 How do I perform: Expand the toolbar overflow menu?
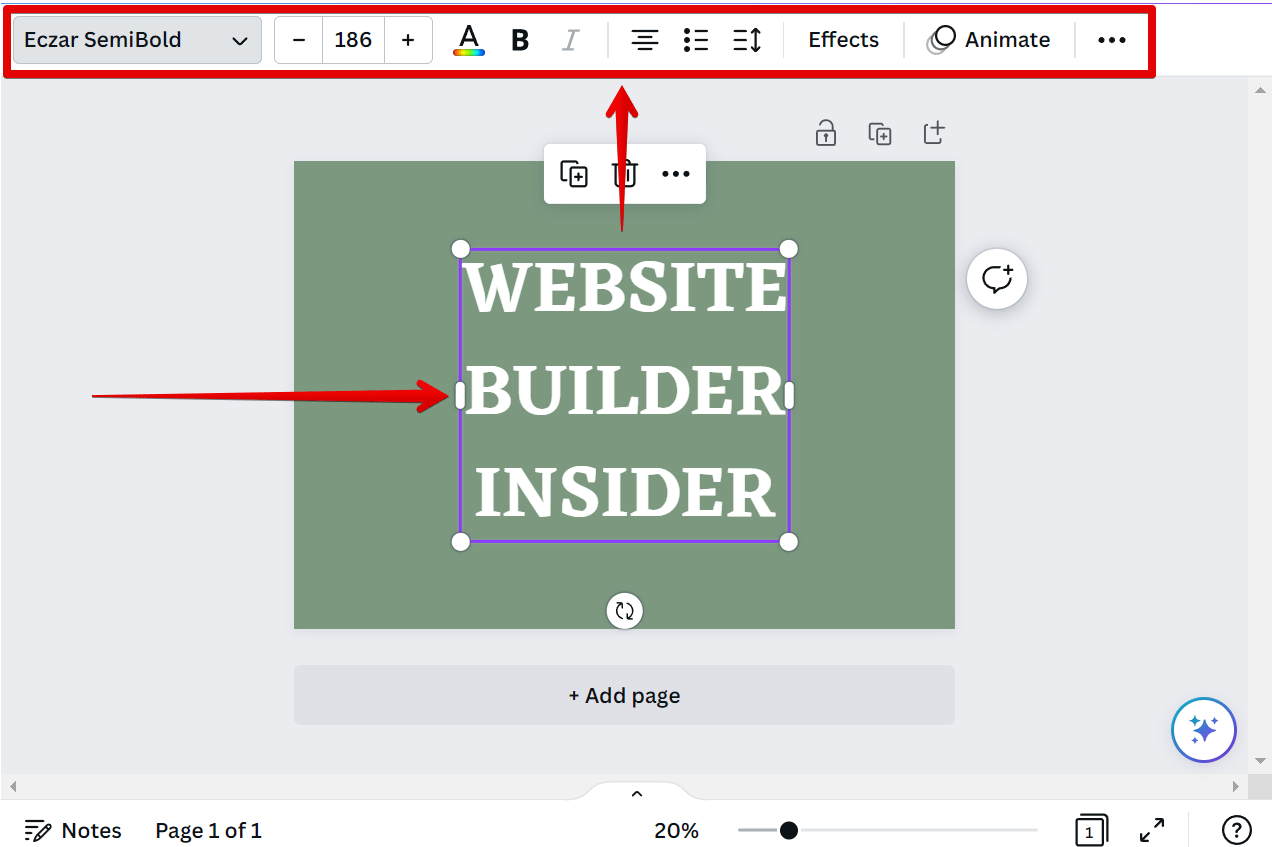pyautogui.click(x=1112, y=40)
